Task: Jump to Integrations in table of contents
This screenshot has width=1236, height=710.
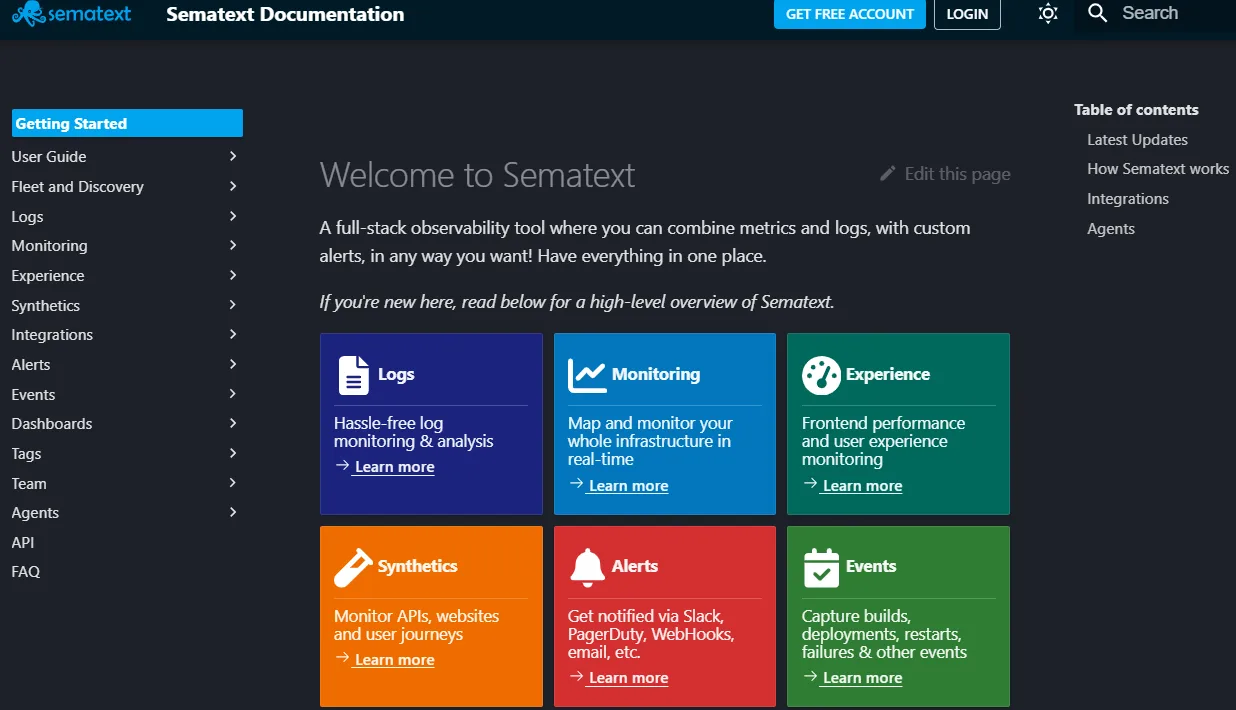Action: click(x=1128, y=199)
